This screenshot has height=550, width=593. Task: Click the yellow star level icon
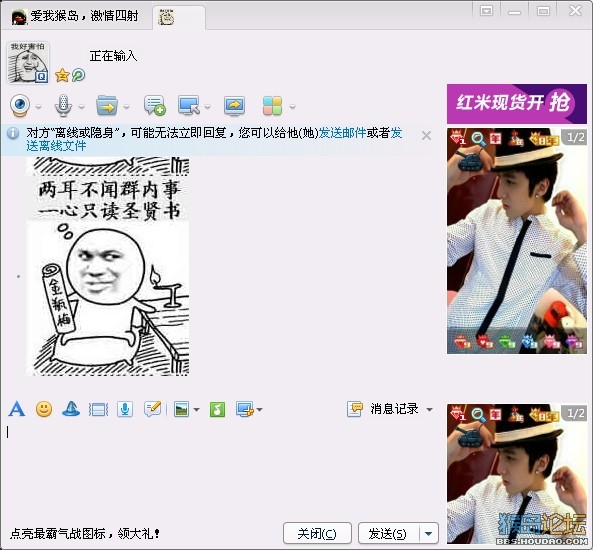point(62,75)
